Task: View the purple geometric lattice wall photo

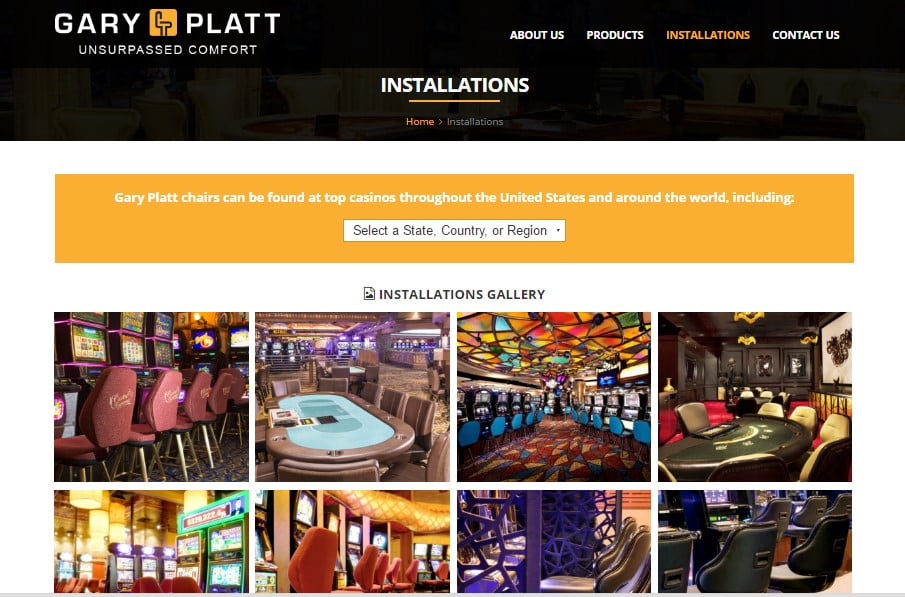Action: pyautogui.click(x=554, y=542)
